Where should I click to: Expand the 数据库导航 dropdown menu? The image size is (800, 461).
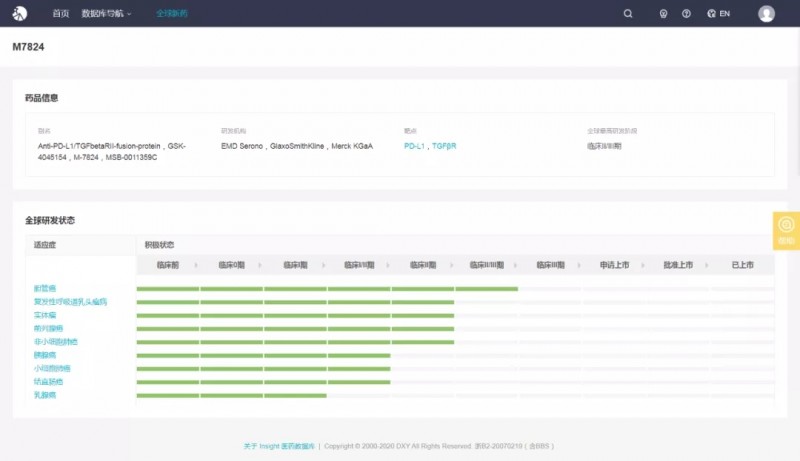coord(106,14)
